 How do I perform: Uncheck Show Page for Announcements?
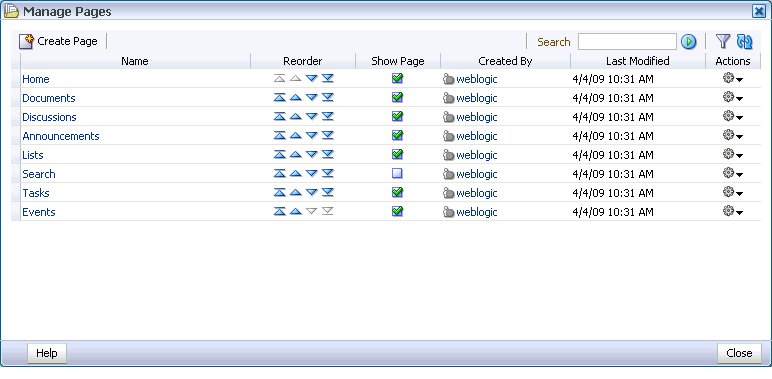pos(397,135)
